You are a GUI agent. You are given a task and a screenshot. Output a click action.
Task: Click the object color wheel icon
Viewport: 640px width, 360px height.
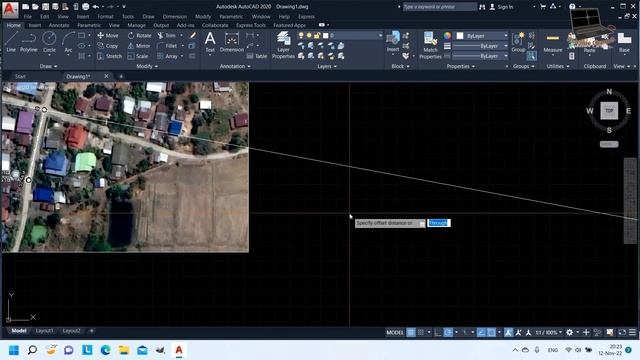point(447,36)
